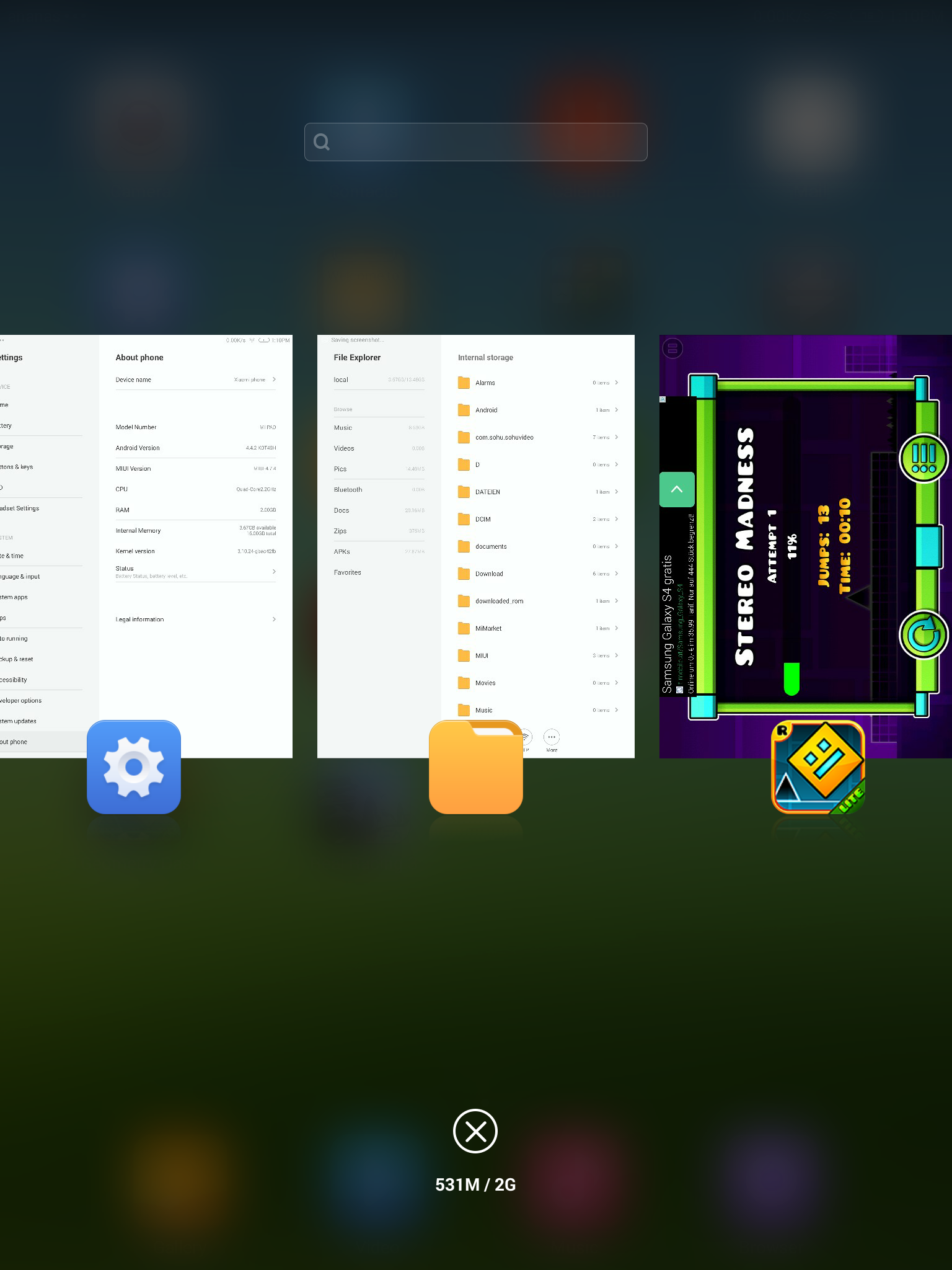This screenshot has height=1270, width=952.
Task: Click the DATEIEN folder icon
Action: (464, 492)
